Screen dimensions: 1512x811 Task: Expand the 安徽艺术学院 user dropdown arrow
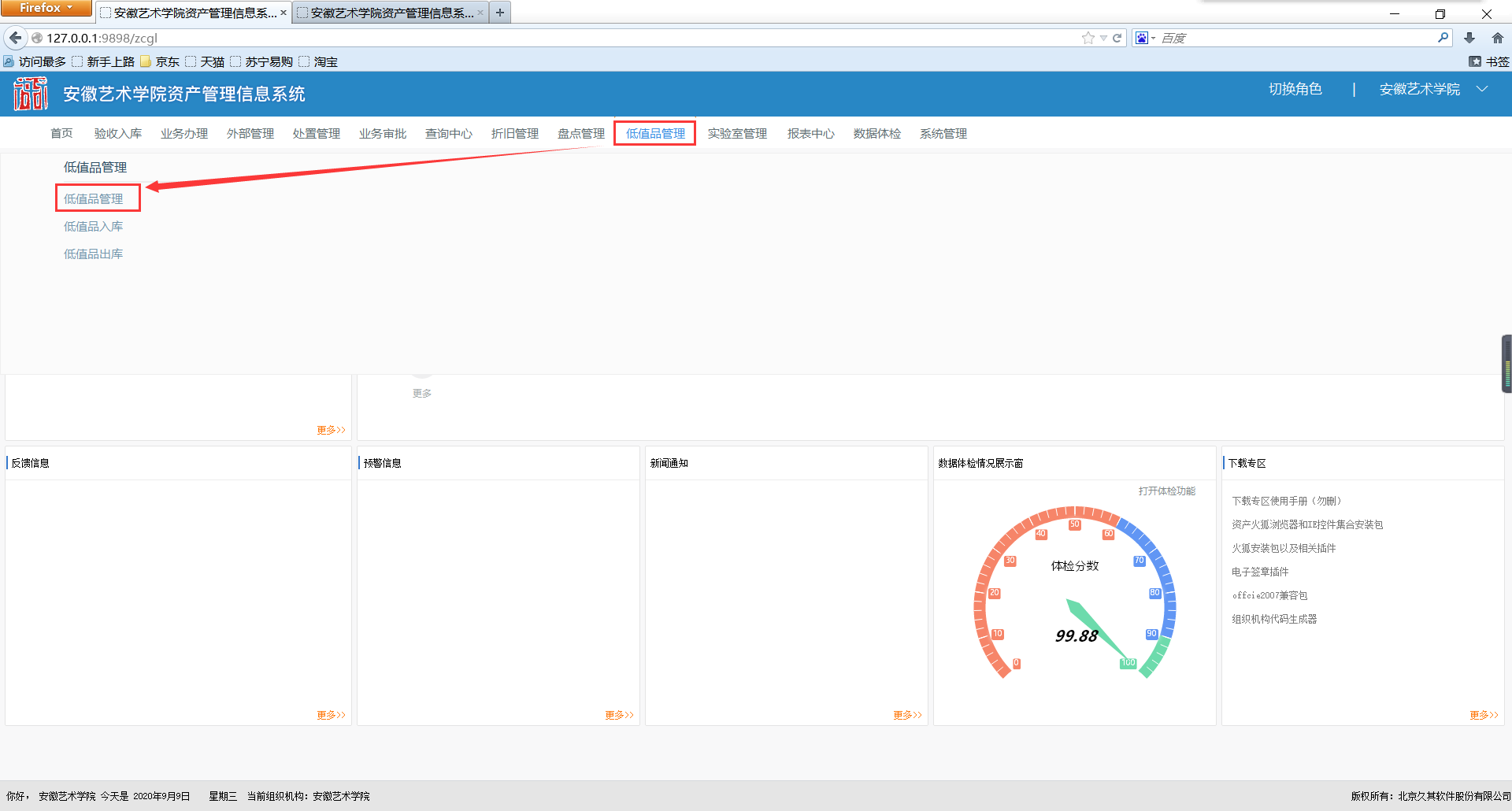point(1482,89)
